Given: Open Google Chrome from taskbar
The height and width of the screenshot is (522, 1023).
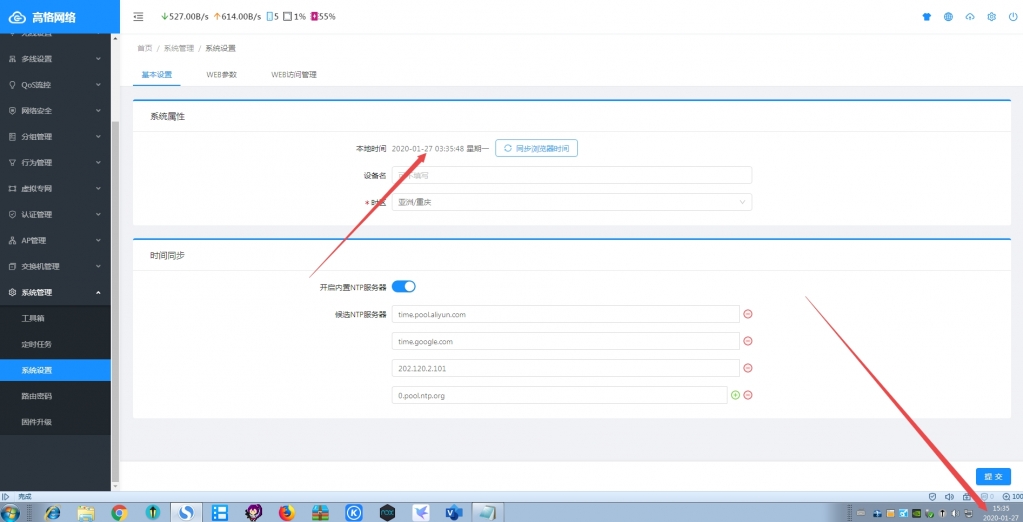Looking at the screenshot, I should tap(119, 513).
